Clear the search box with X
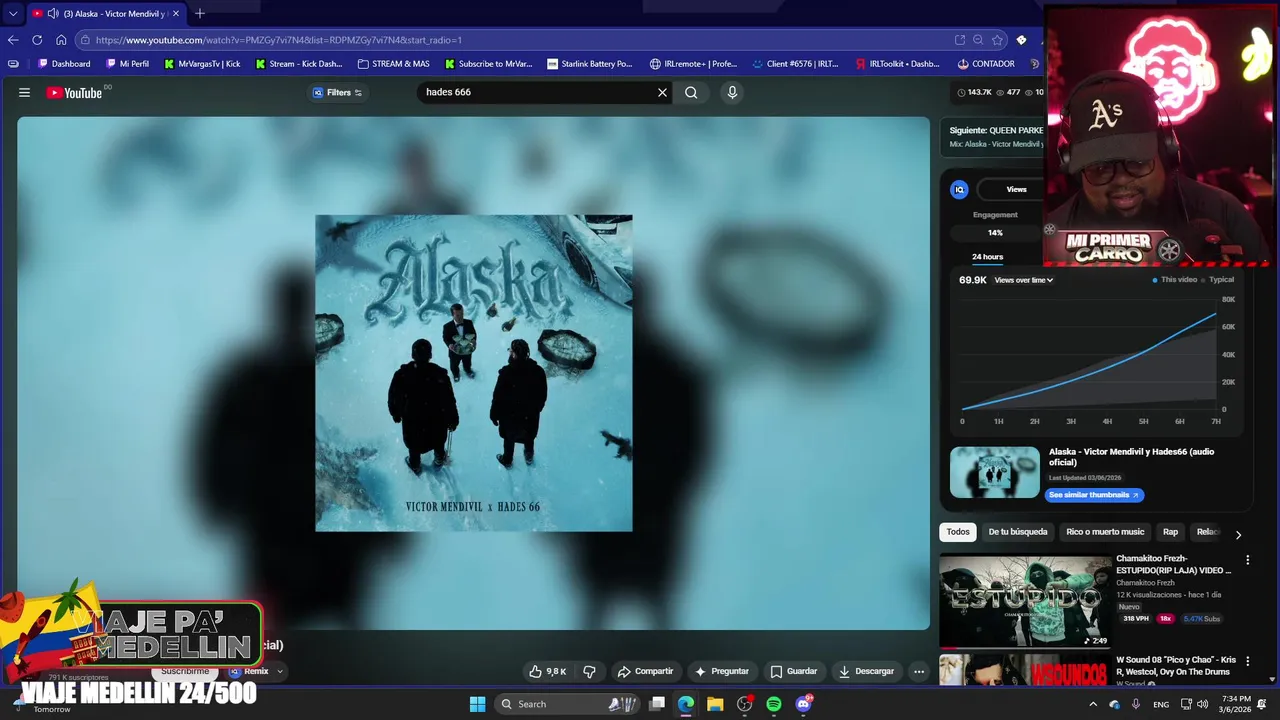 (x=662, y=92)
